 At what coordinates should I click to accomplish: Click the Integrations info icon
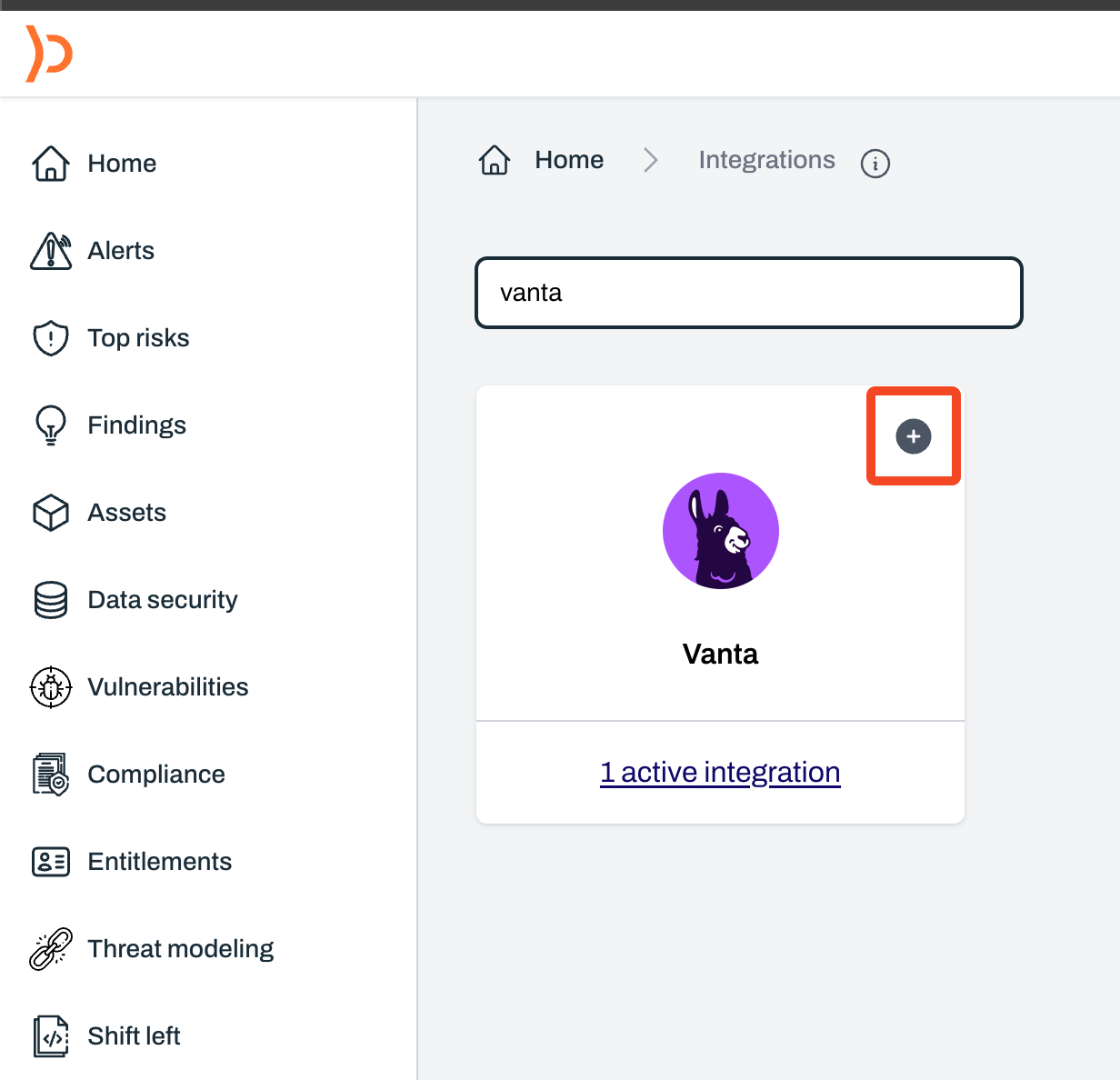pos(875,164)
